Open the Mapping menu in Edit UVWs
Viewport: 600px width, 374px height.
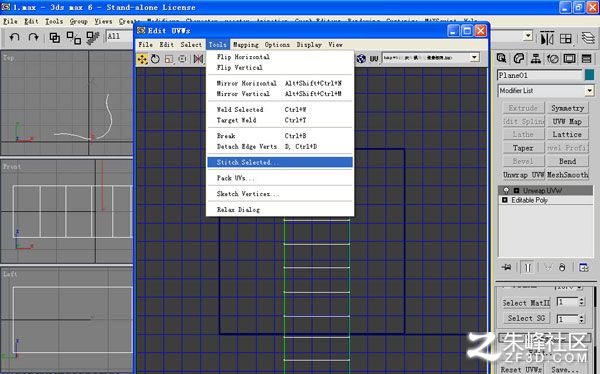pos(246,45)
